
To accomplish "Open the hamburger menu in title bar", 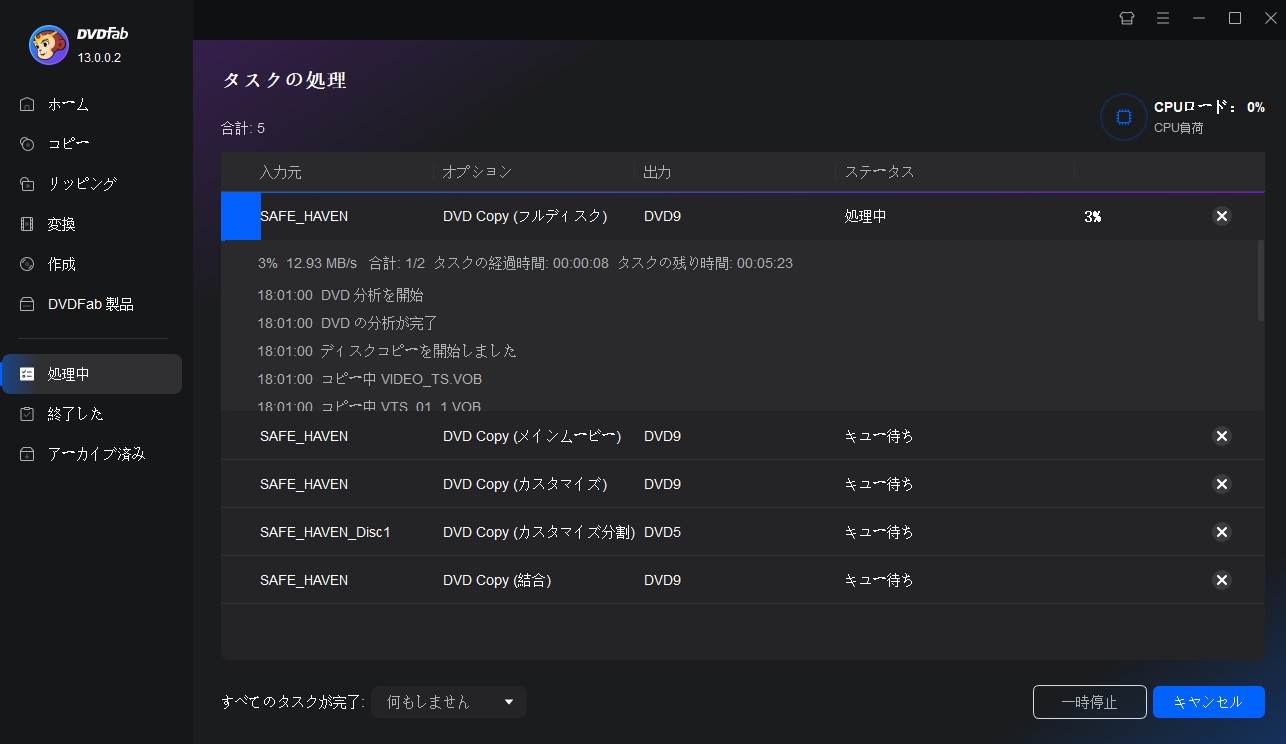I will click(1163, 18).
